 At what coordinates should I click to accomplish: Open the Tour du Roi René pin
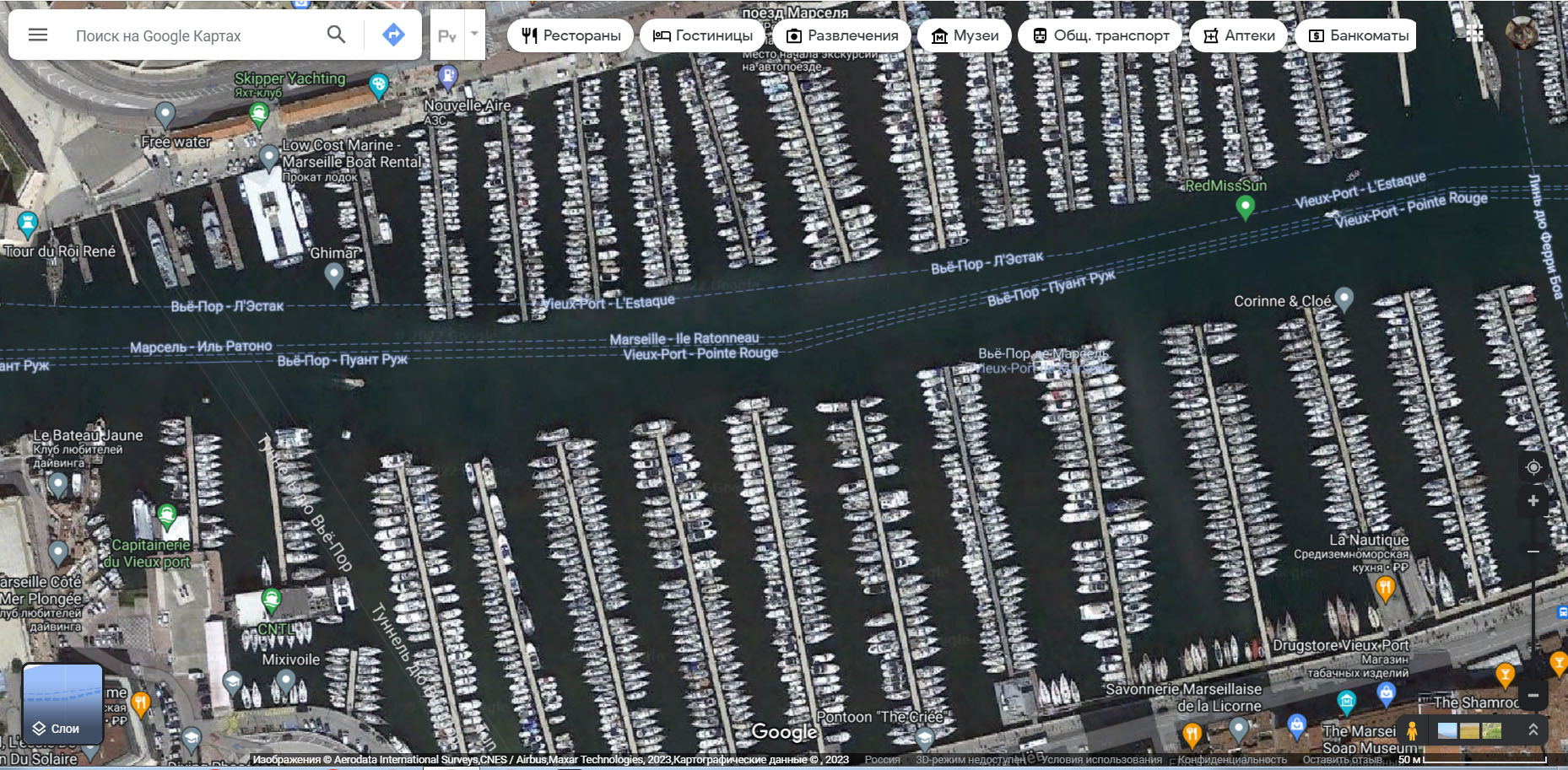[x=27, y=223]
